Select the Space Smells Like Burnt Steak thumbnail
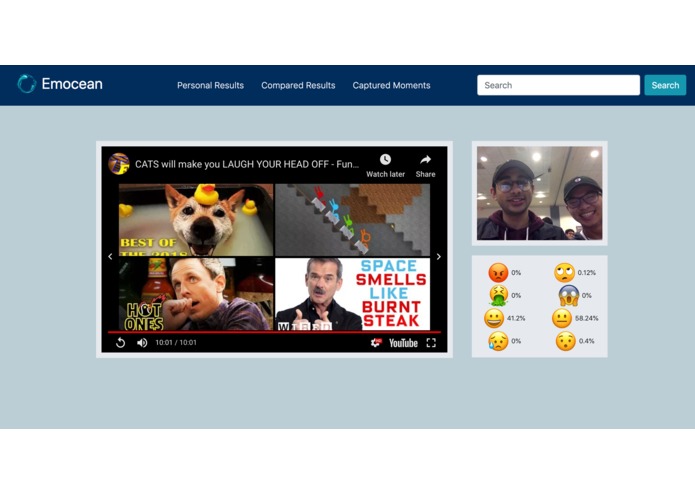The width and height of the screenshot is (695, 494). [352, 294]
